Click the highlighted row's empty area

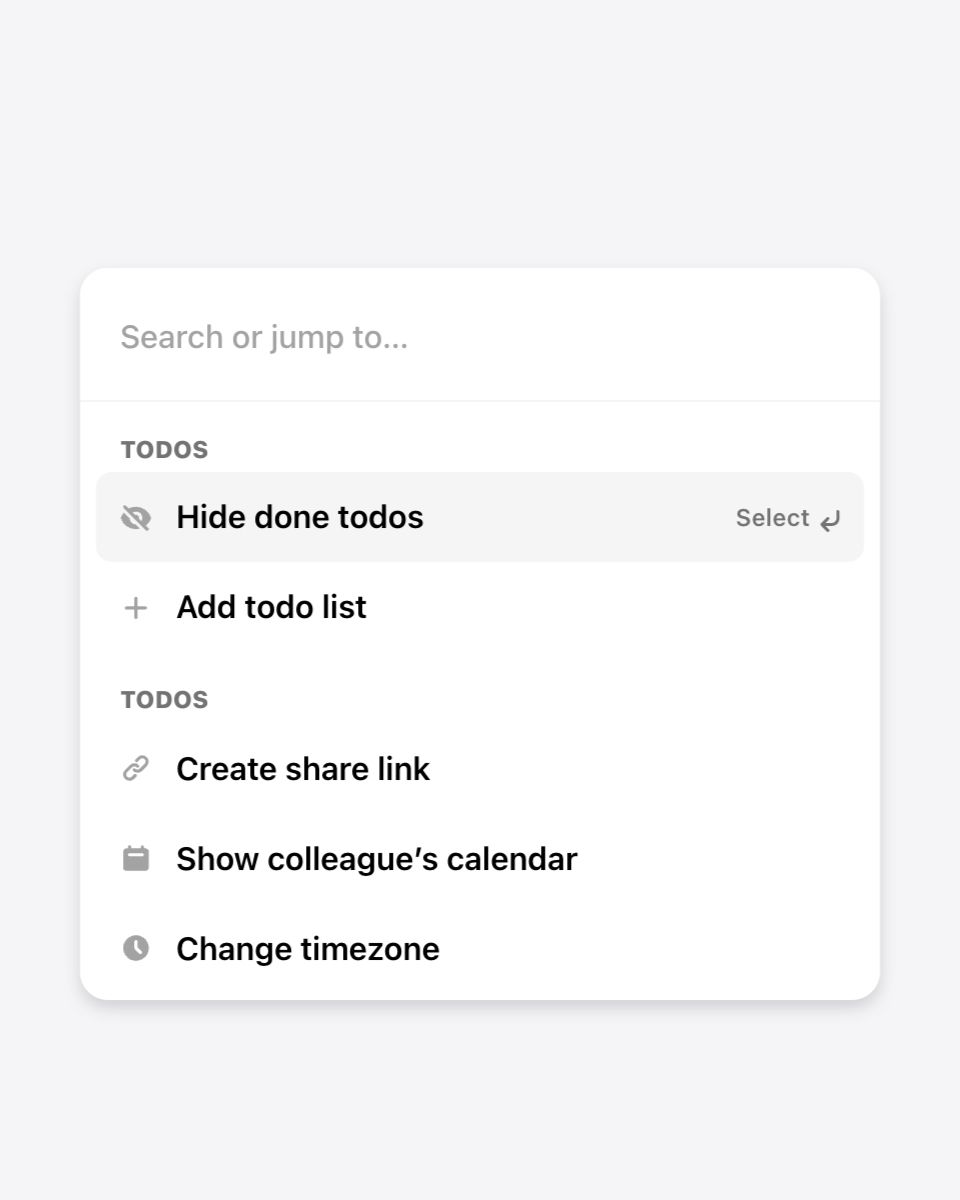(x=580, y=517)
